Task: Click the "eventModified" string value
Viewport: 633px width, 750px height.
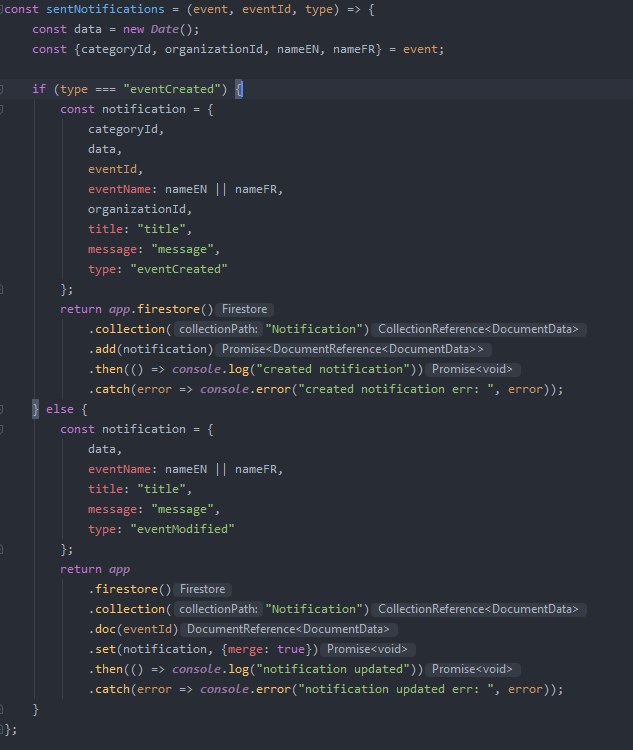Action: coord(182,529)
